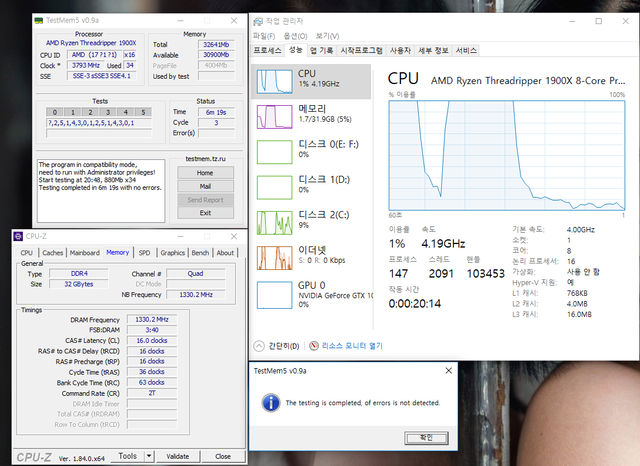This screenshot has width=640, height=466.
Task: Select 디스크 0(E: F:) graph
Action: [x=274, y=152]
